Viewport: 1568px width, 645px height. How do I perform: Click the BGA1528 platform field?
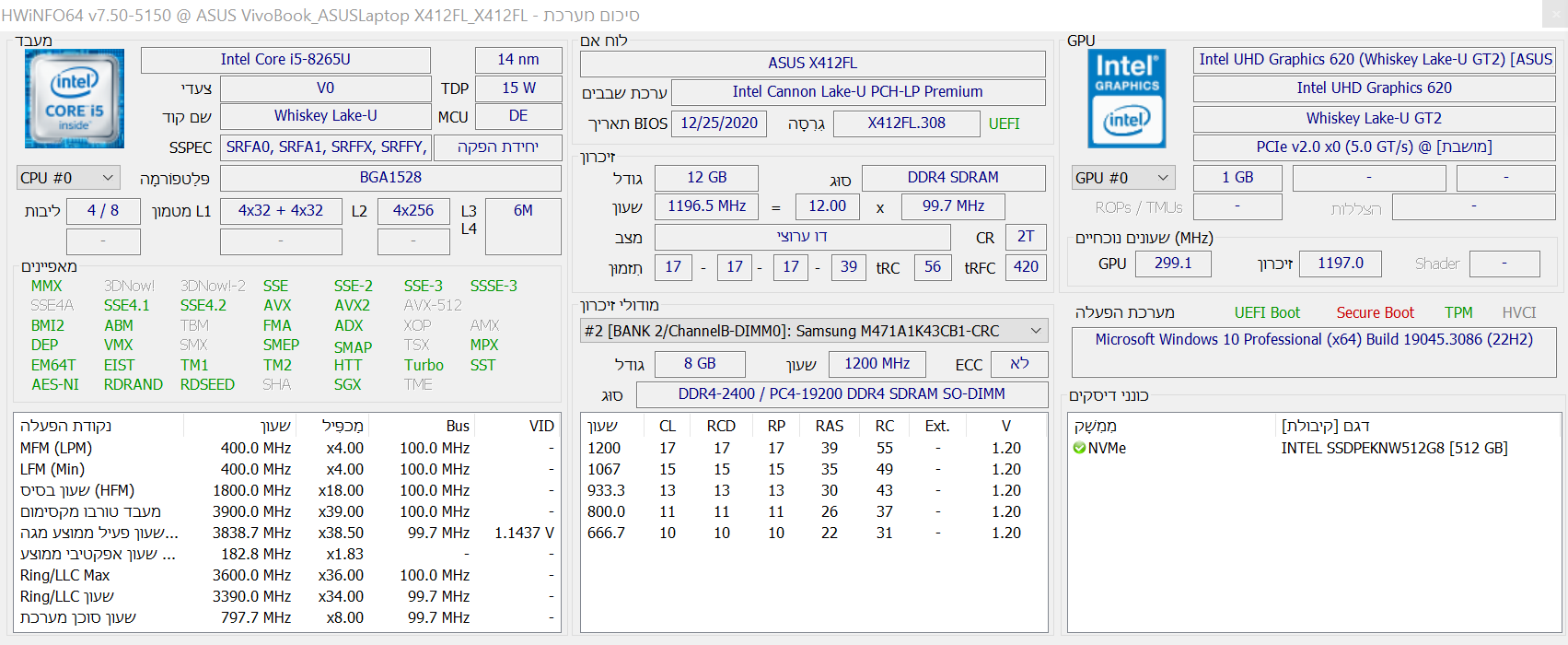(390, 178)
